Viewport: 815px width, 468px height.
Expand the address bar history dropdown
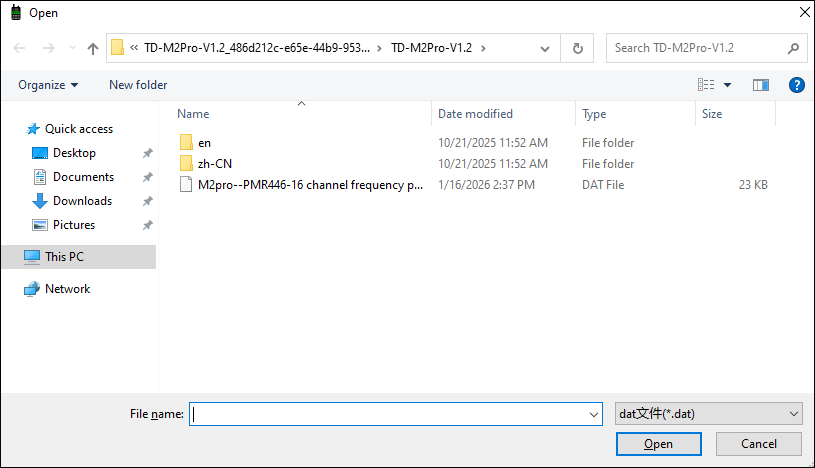(545, 48)
